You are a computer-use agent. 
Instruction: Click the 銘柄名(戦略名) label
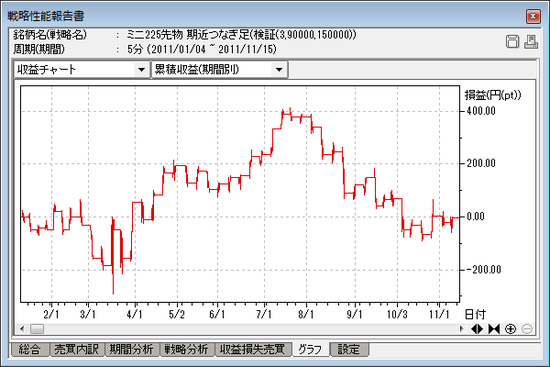coord(50,35)
